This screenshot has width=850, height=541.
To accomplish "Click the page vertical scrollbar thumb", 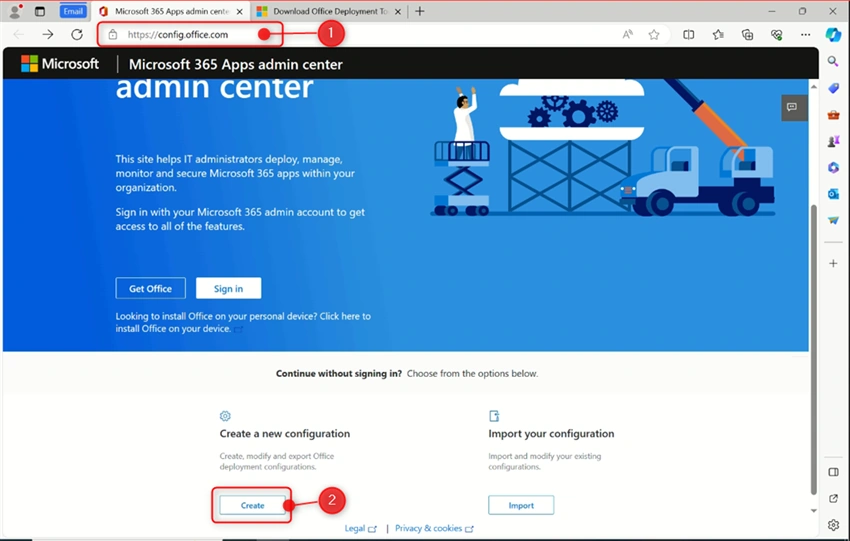I will (813, 350).
